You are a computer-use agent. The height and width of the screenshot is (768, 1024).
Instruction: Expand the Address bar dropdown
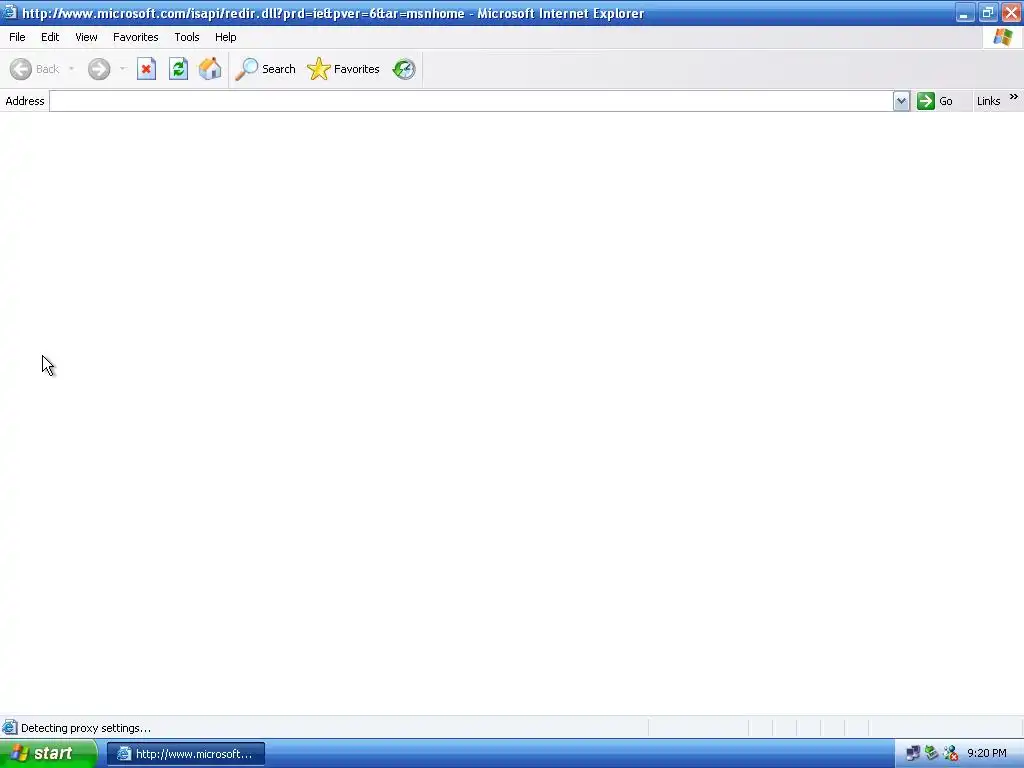tap(901, 101)
